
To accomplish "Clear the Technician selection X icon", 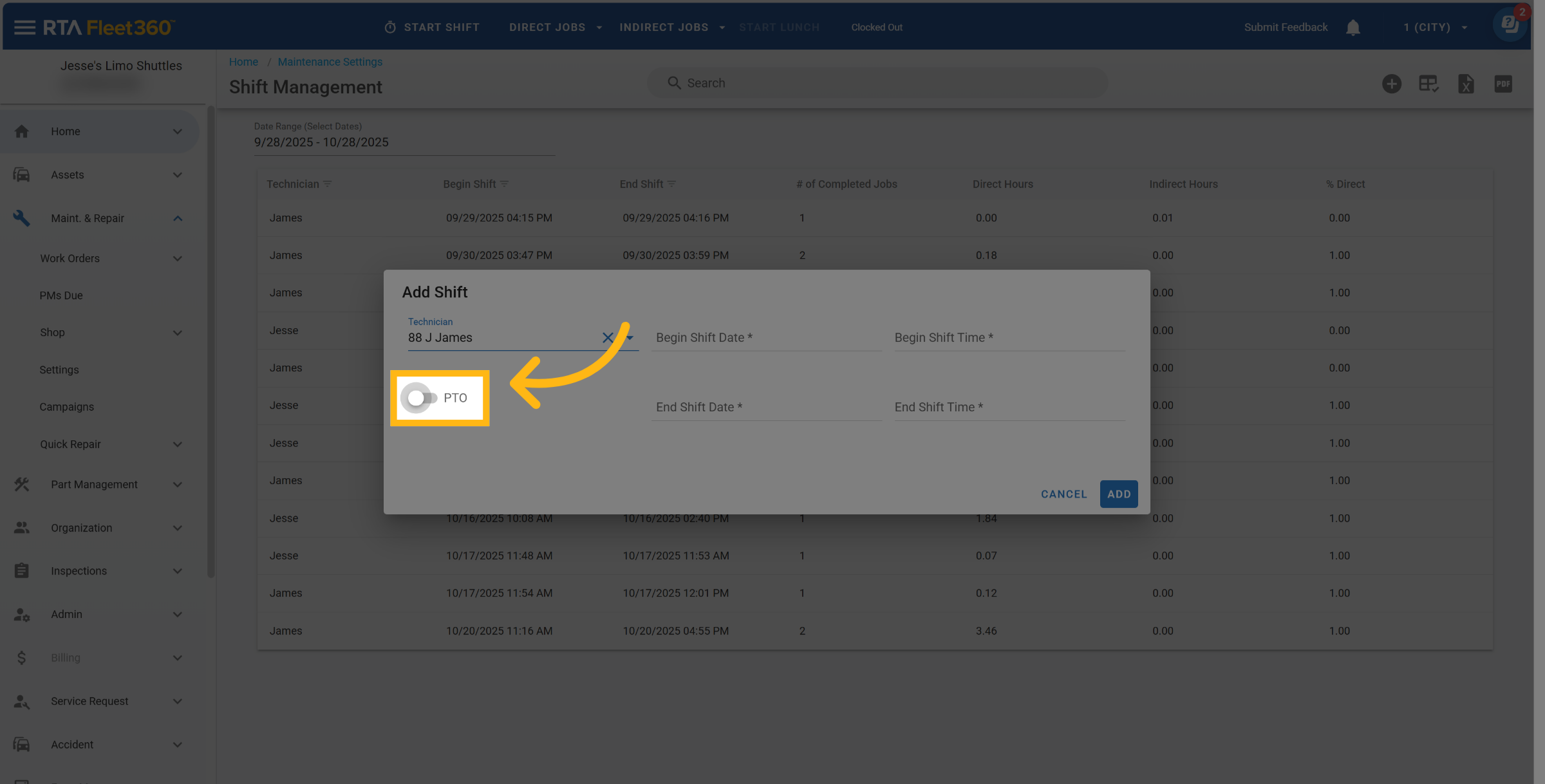I will [607, 337].
